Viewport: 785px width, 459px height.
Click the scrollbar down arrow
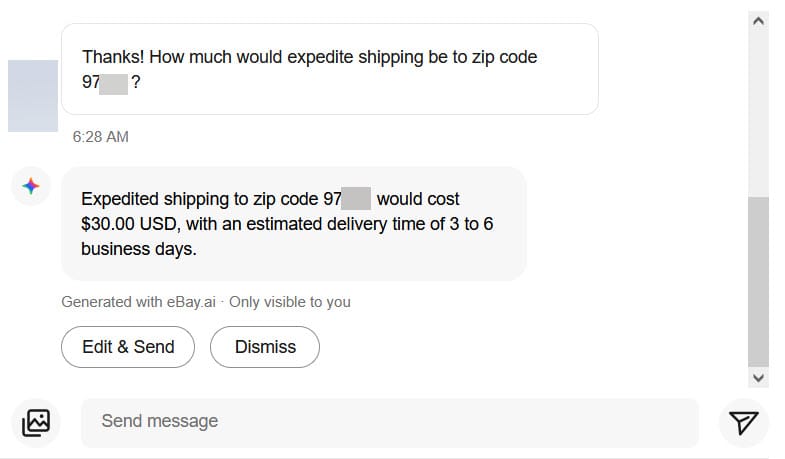(x=758, y=377)
